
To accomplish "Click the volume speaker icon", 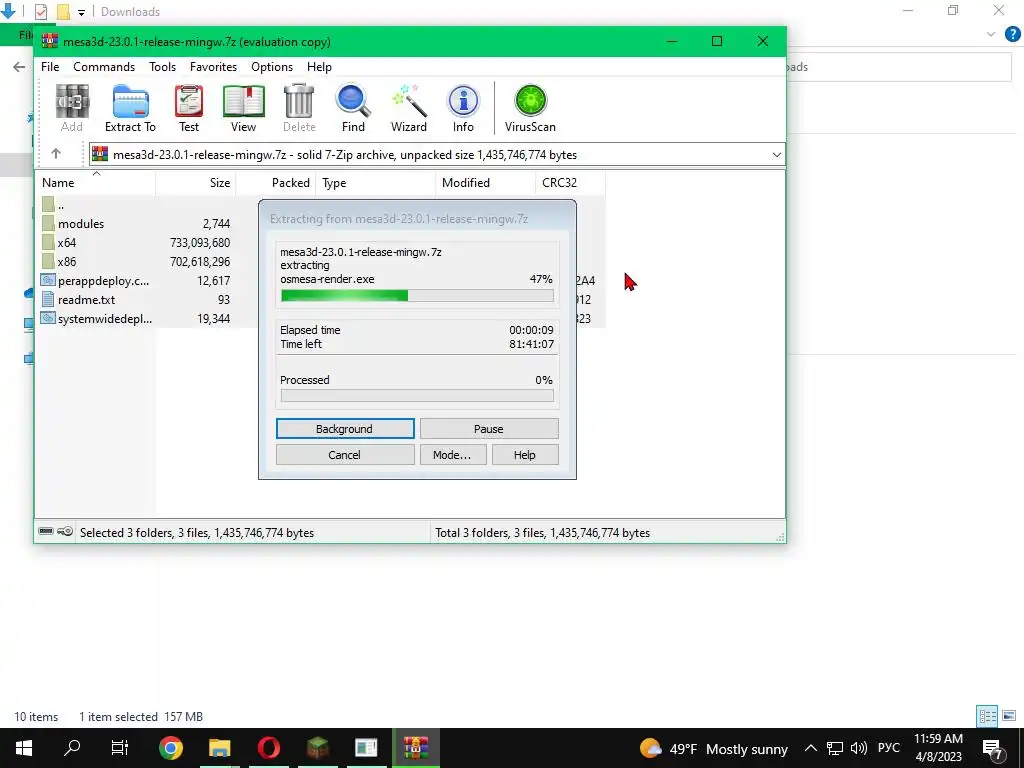I will coord(859,748).
